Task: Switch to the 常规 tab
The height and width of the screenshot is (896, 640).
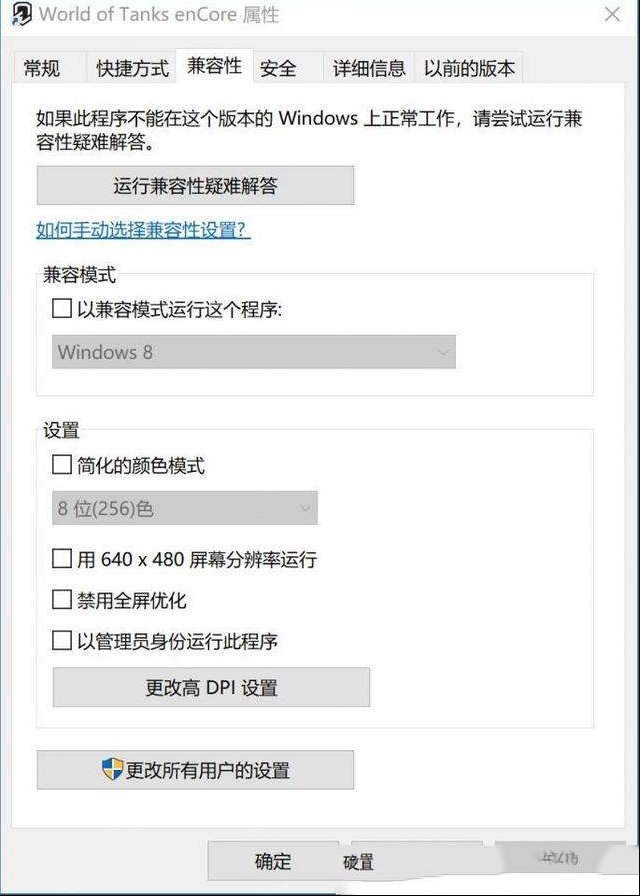Action: click(42, 68)
